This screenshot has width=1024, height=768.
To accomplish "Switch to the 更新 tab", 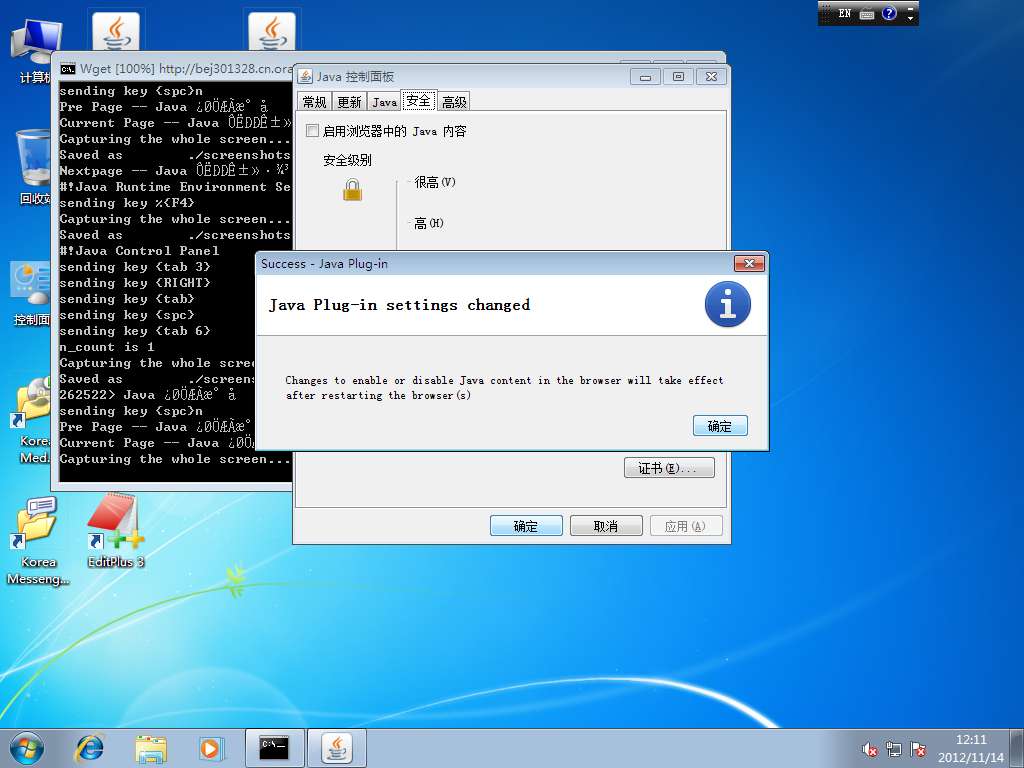I will [x=349, y=102].
